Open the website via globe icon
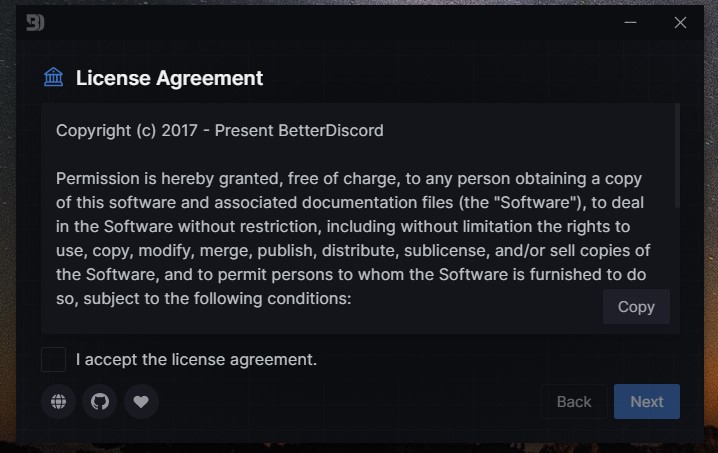 point(59,402)
